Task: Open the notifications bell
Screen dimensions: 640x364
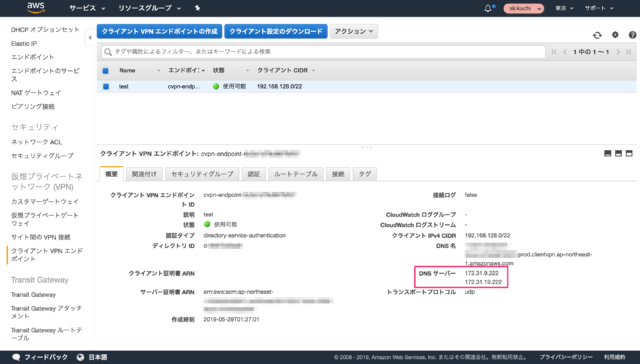Action: click(488, 8)
